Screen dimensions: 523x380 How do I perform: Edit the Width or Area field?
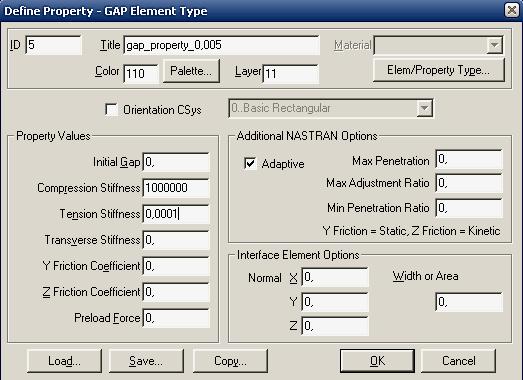(469, 302)
